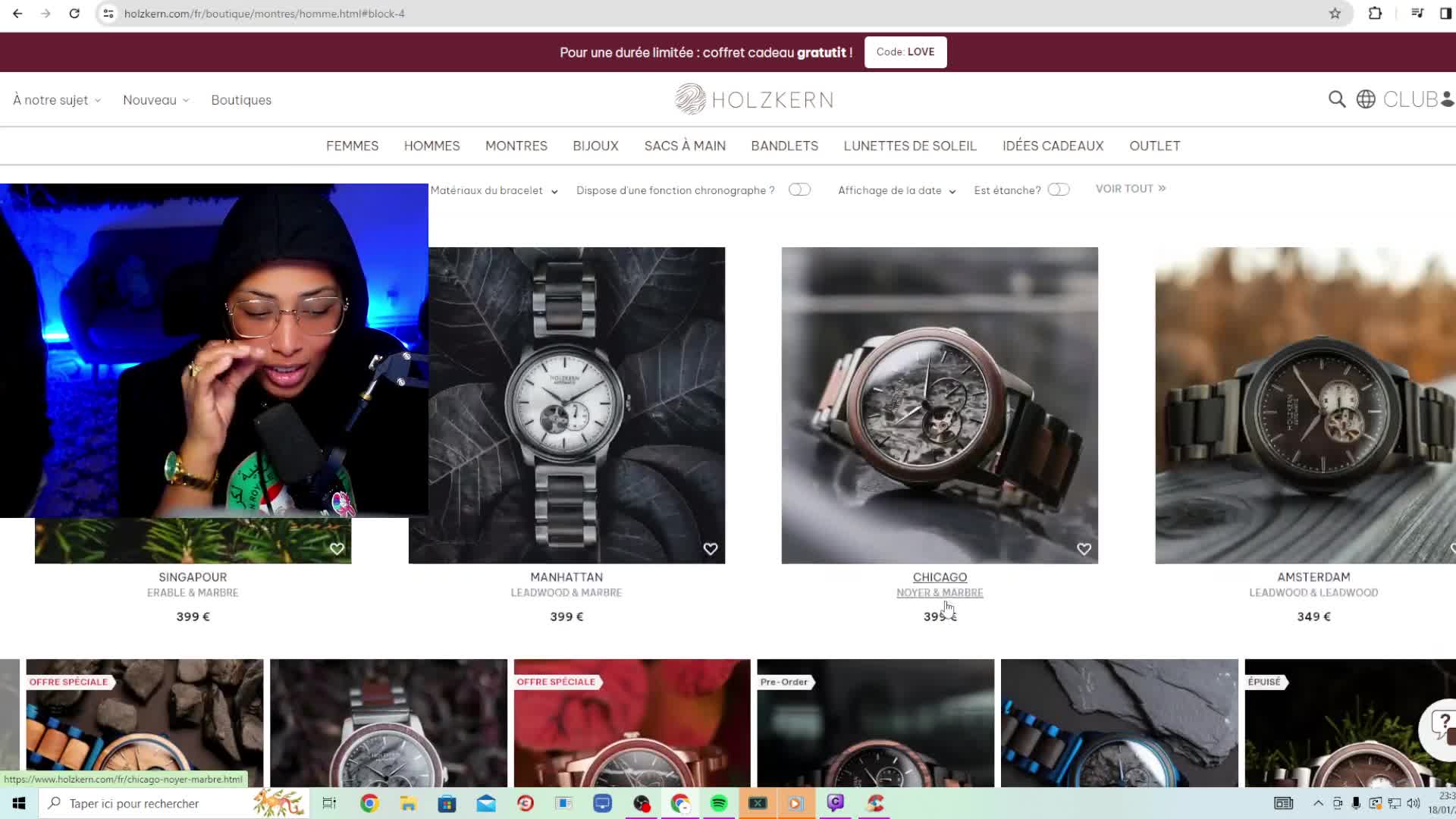
Task: Open the BANDLETS category
Action: (x=784, y=146)
